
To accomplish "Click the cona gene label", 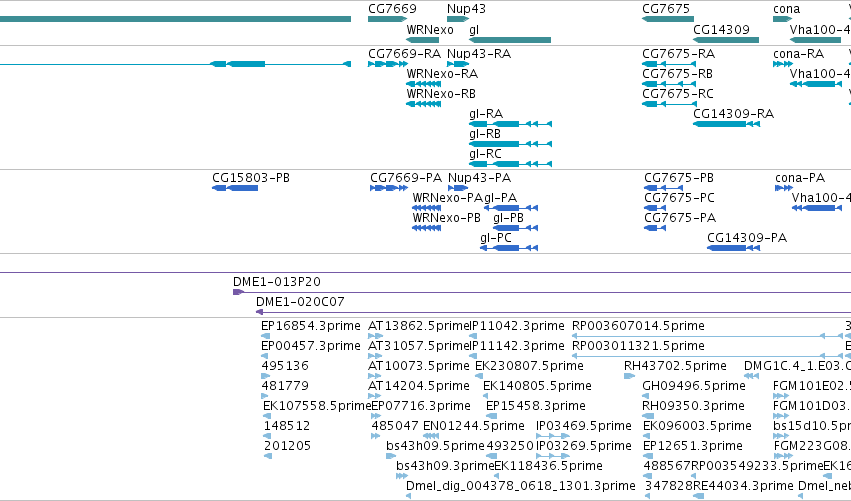I will [786, 9].
